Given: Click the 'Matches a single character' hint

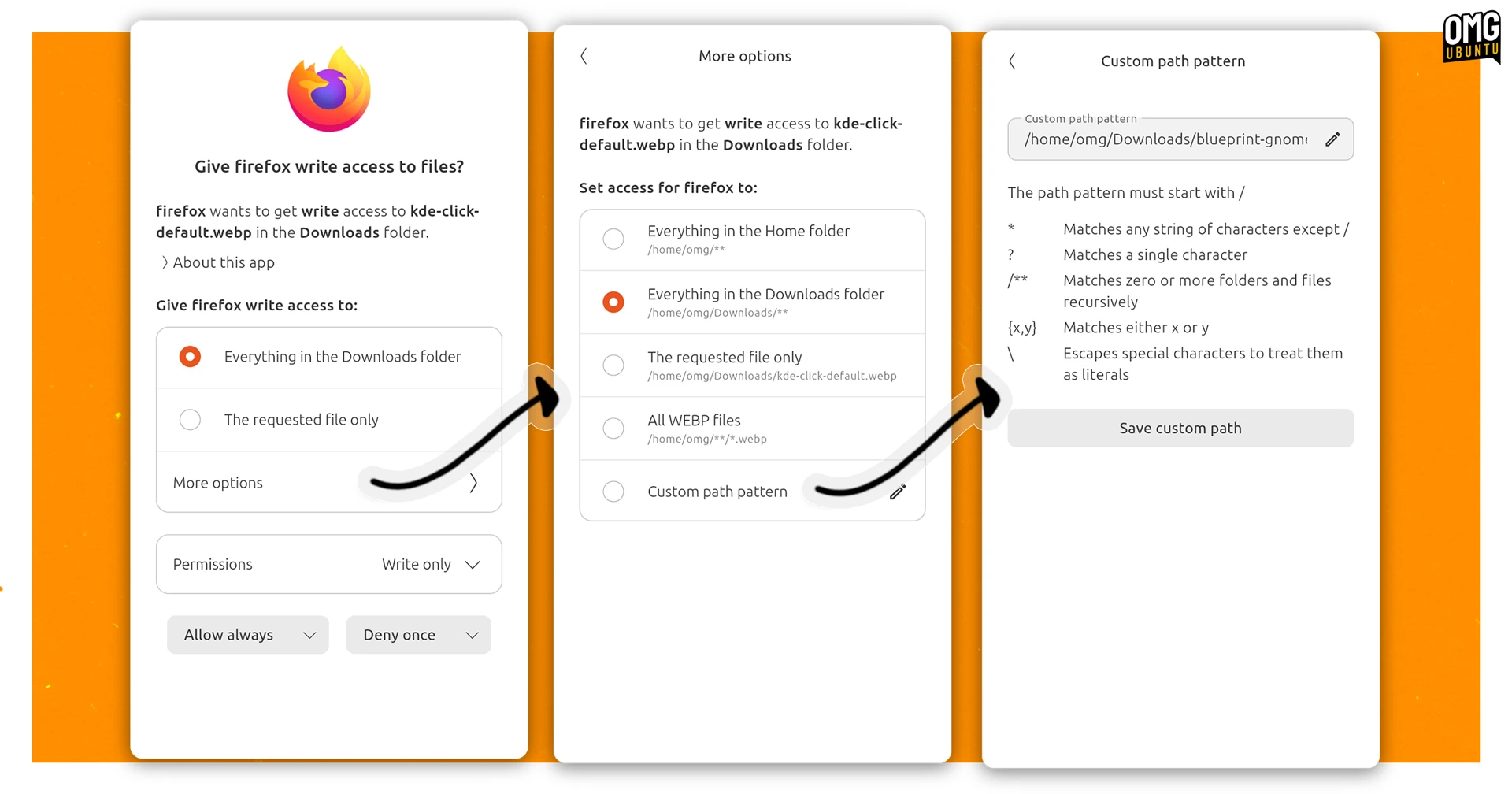Looking at the screenshot, I should coord(1155,254).
